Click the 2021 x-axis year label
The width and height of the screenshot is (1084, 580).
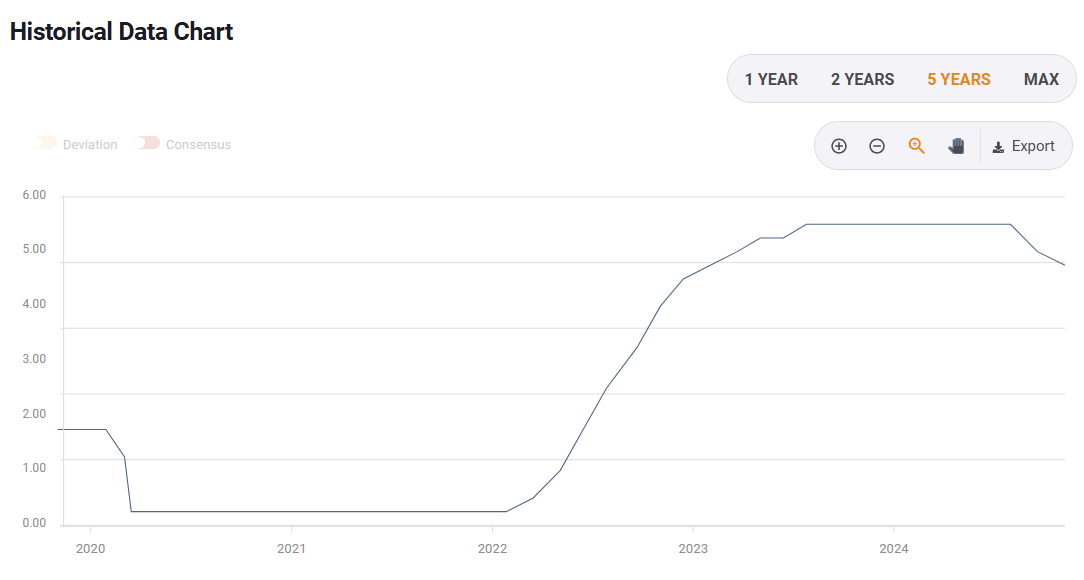[x=291, y=548]
